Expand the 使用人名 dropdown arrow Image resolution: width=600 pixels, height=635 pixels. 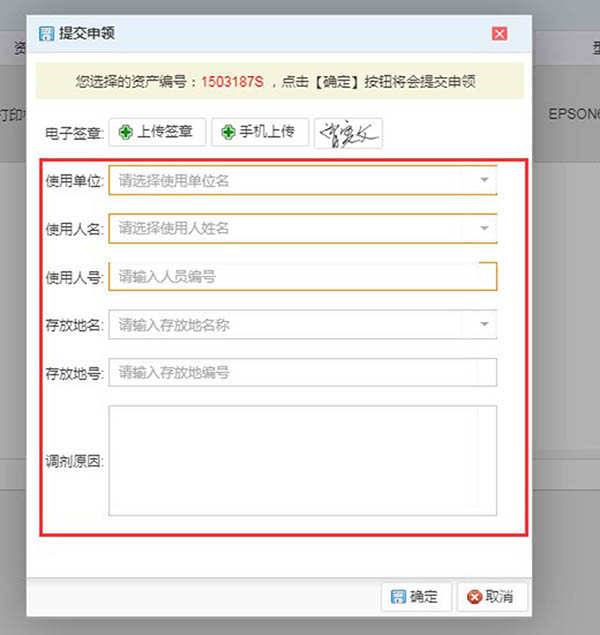[484, 228]
